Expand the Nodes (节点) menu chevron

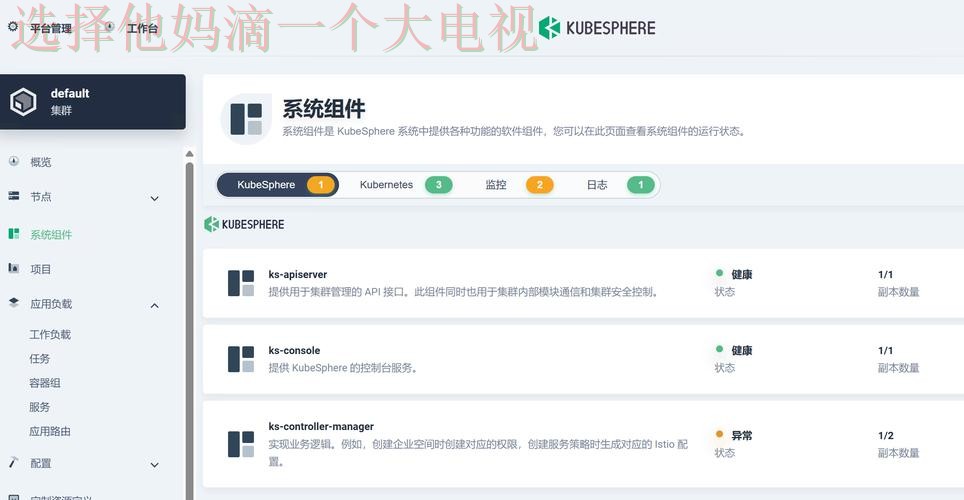point(155,198)
